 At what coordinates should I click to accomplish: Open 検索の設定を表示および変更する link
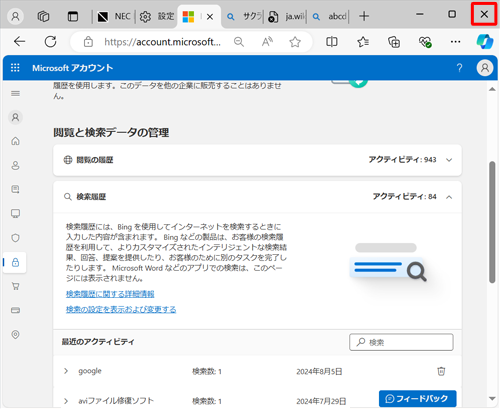click(121, 309)
